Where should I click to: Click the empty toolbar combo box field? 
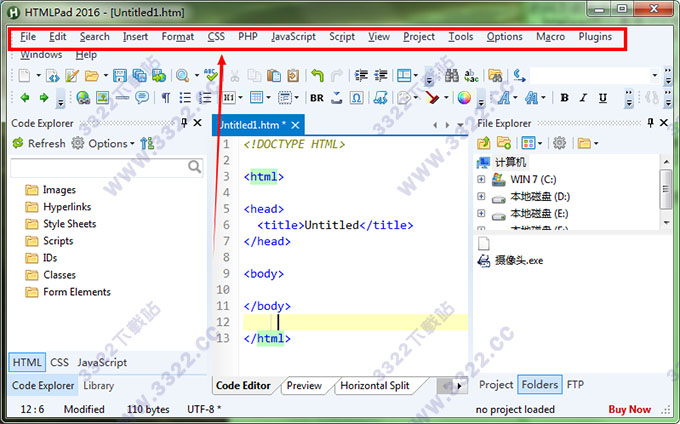[x=594, y=76]
